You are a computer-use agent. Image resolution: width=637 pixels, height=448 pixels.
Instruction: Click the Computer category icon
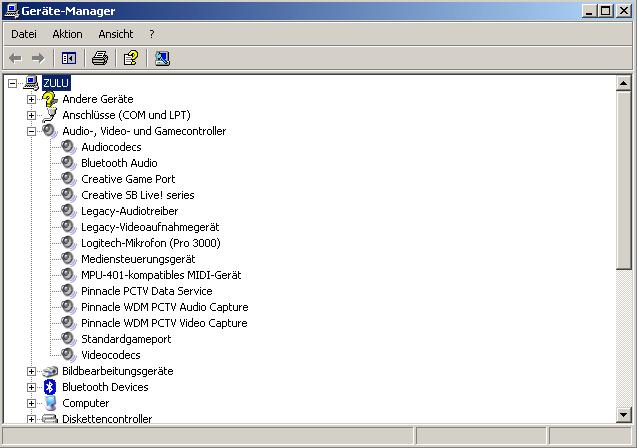[x=50, y=403]
